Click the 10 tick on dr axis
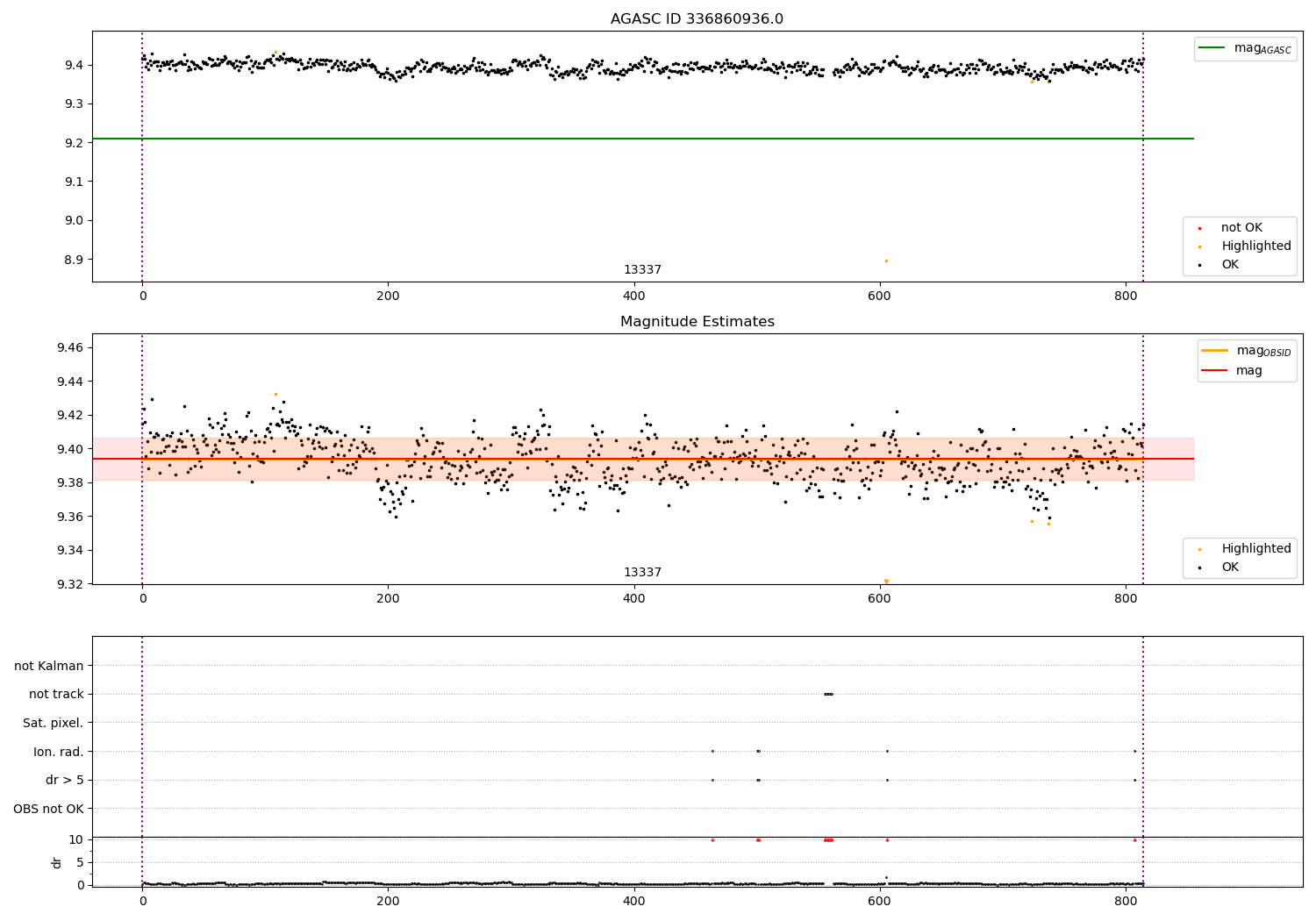 (76, 839)
